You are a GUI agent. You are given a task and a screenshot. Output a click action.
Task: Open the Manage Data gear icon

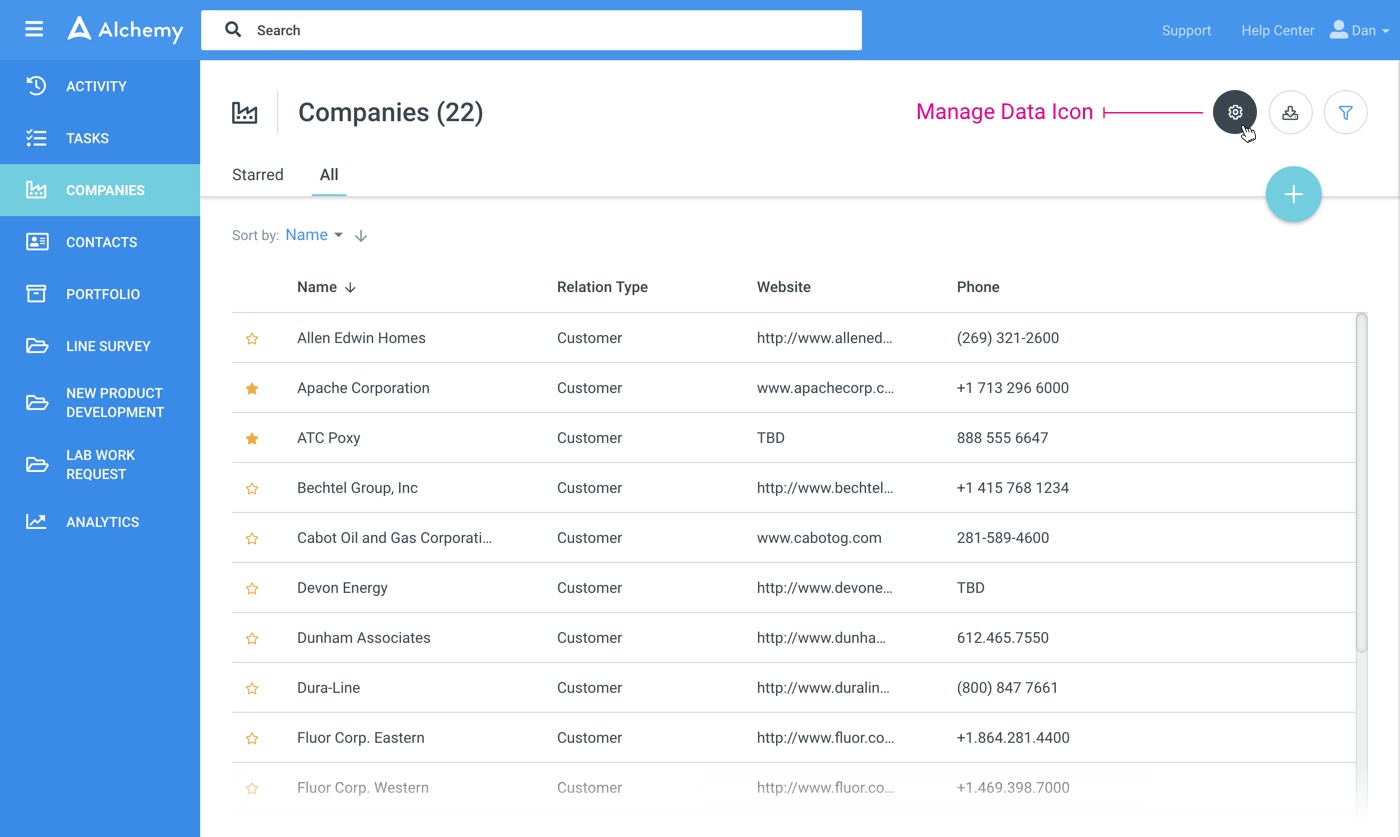[x=1235, y=112]
